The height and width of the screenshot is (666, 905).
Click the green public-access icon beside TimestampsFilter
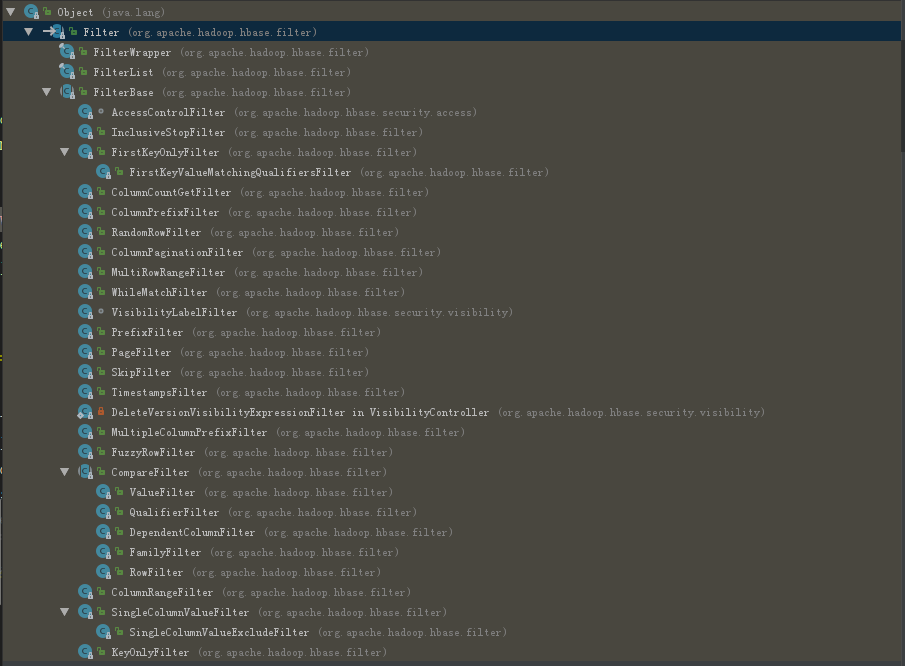click(x=101, y=391)
